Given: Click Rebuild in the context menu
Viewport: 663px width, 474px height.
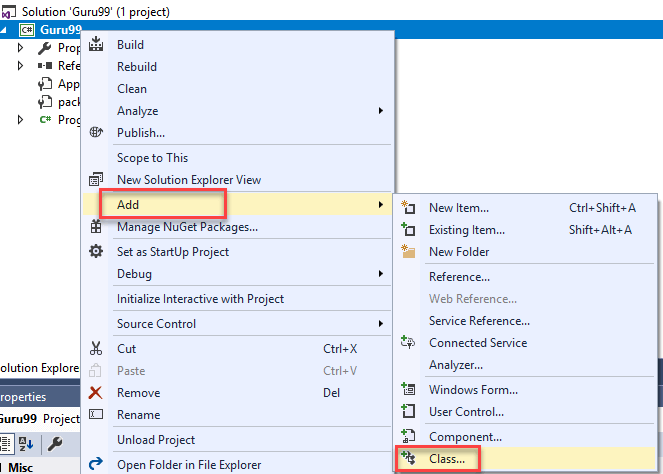Looking at the screenshot, I should [137, 67].
